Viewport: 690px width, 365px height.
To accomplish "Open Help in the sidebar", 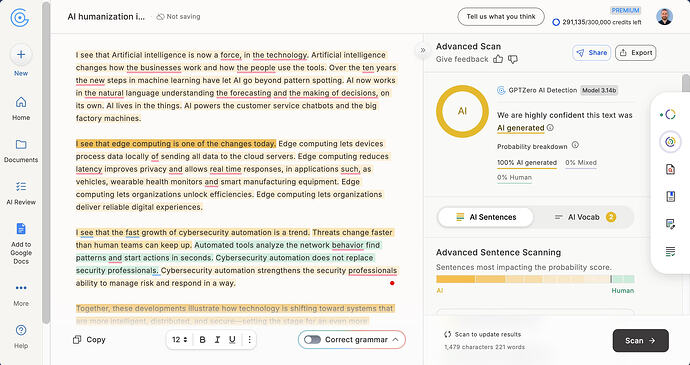I will (21, 336).
